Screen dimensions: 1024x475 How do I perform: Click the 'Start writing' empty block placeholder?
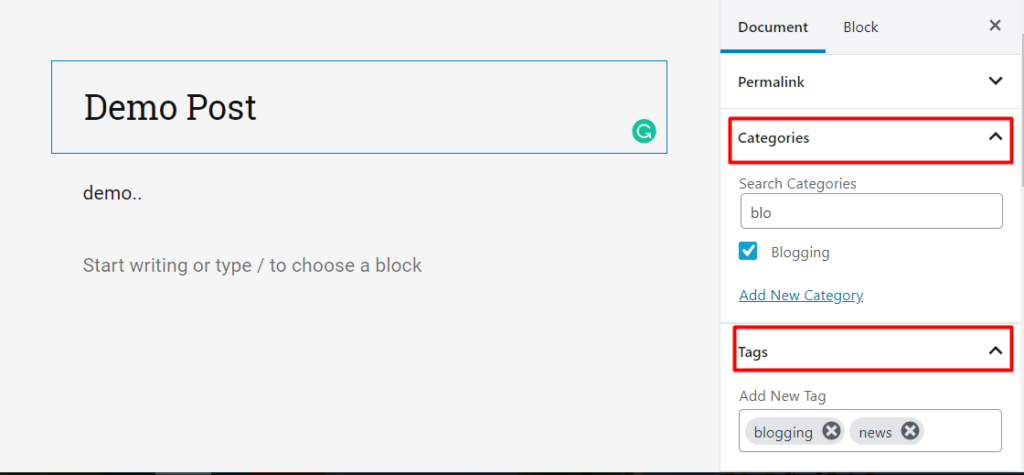click(x=252, y=266)
